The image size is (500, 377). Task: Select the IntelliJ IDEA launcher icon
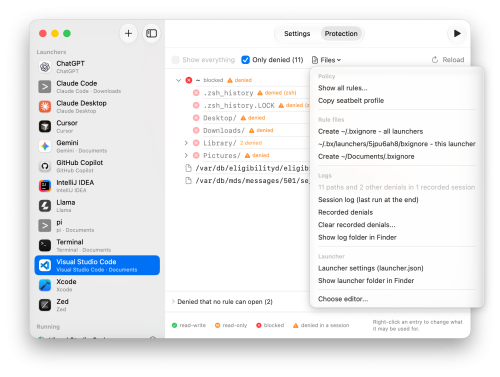(x=45, y=186)
